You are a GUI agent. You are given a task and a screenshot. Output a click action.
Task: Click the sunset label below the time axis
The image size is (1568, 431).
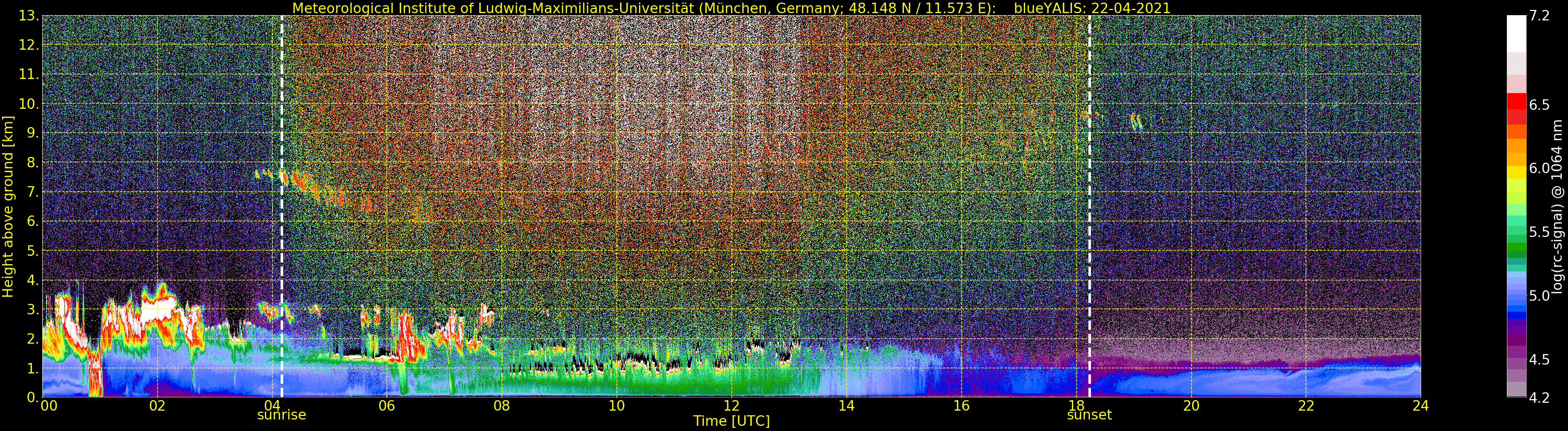pos(1089,415)
